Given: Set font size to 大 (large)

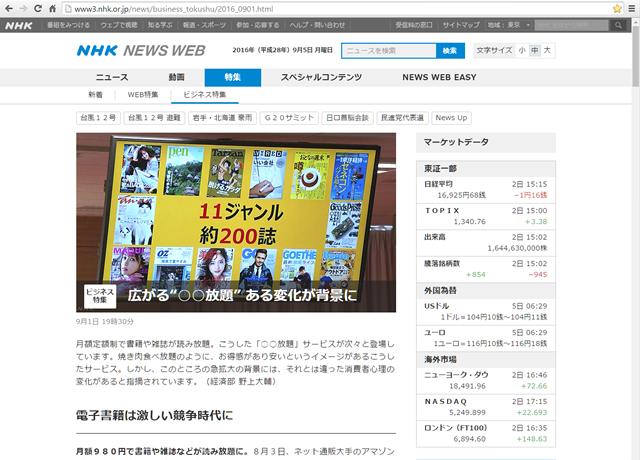Looking at the screenshot, I should click(547, 50).
